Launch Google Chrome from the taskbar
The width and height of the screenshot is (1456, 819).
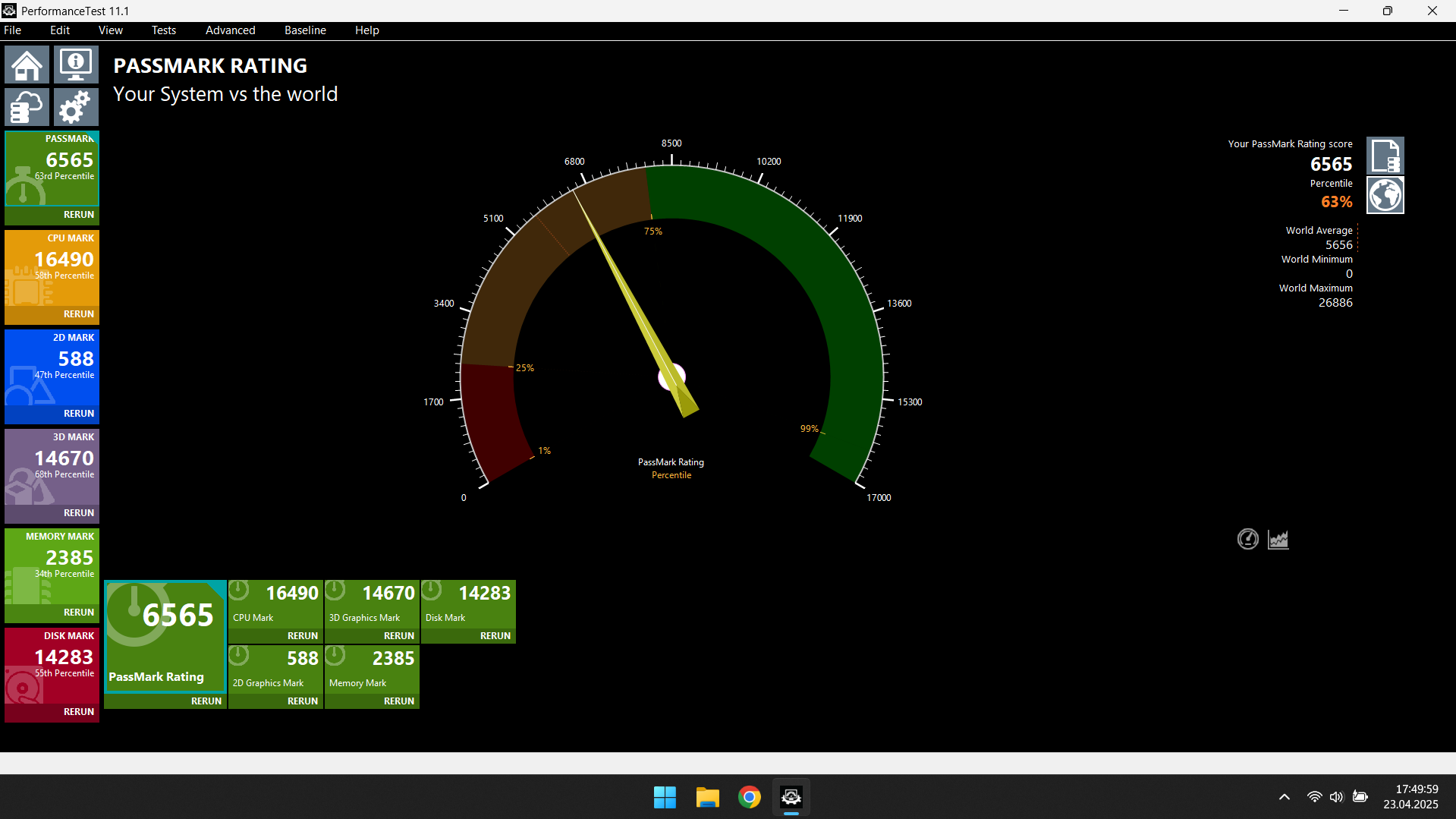coord(750,797)
